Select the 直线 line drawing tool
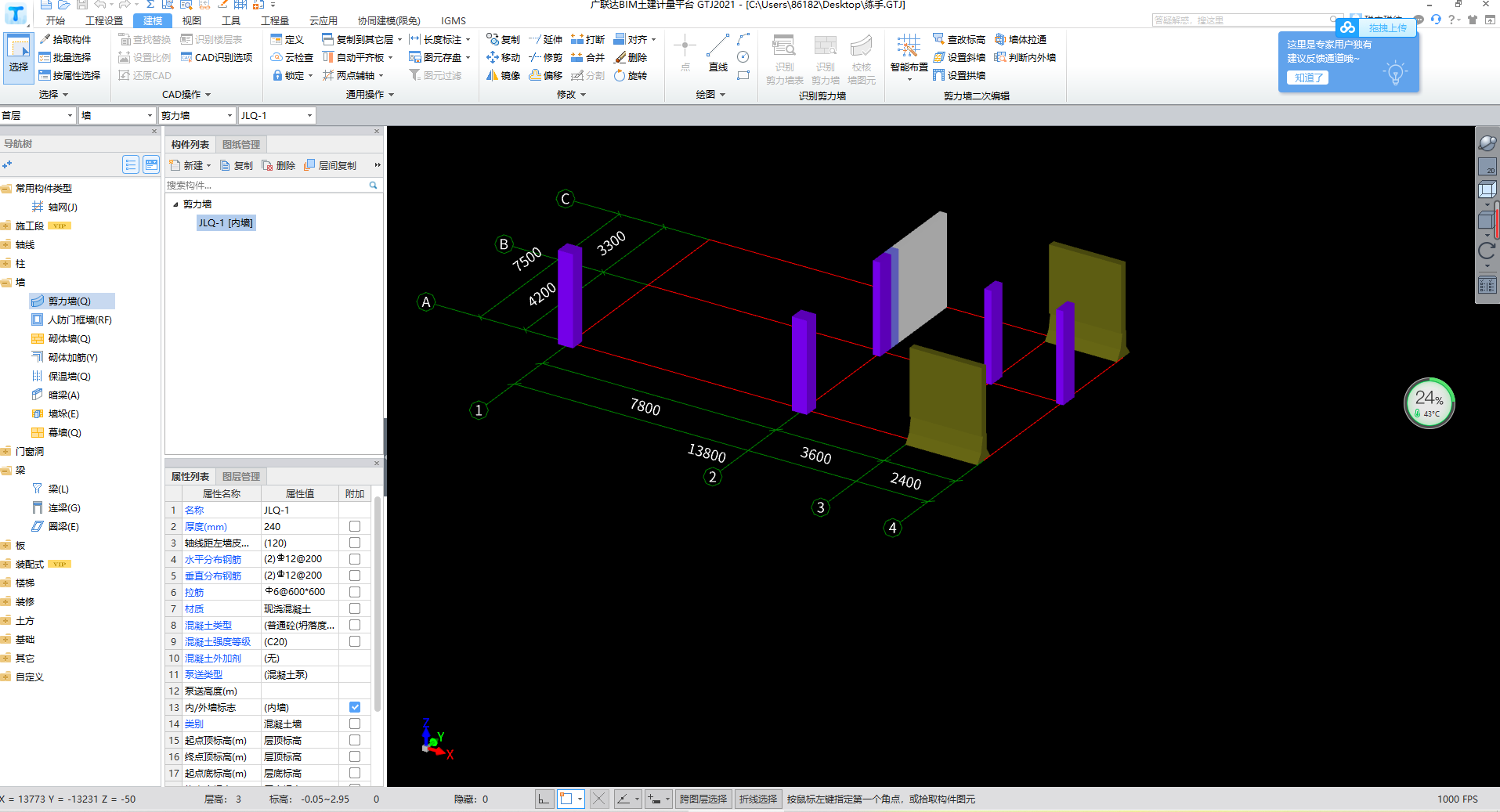 (717, 53)
